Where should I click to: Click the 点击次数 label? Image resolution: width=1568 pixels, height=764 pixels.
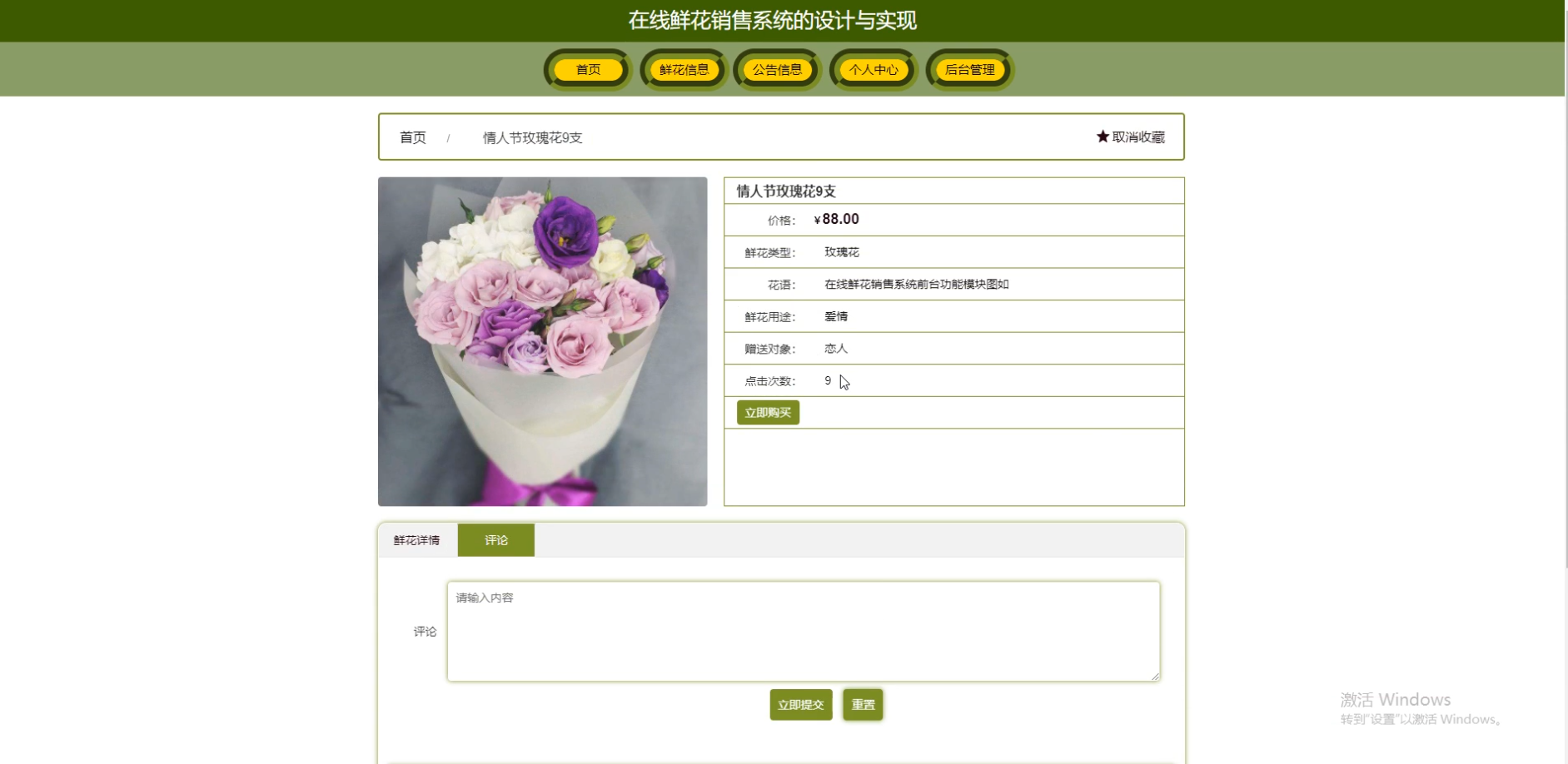coord(770,381)
